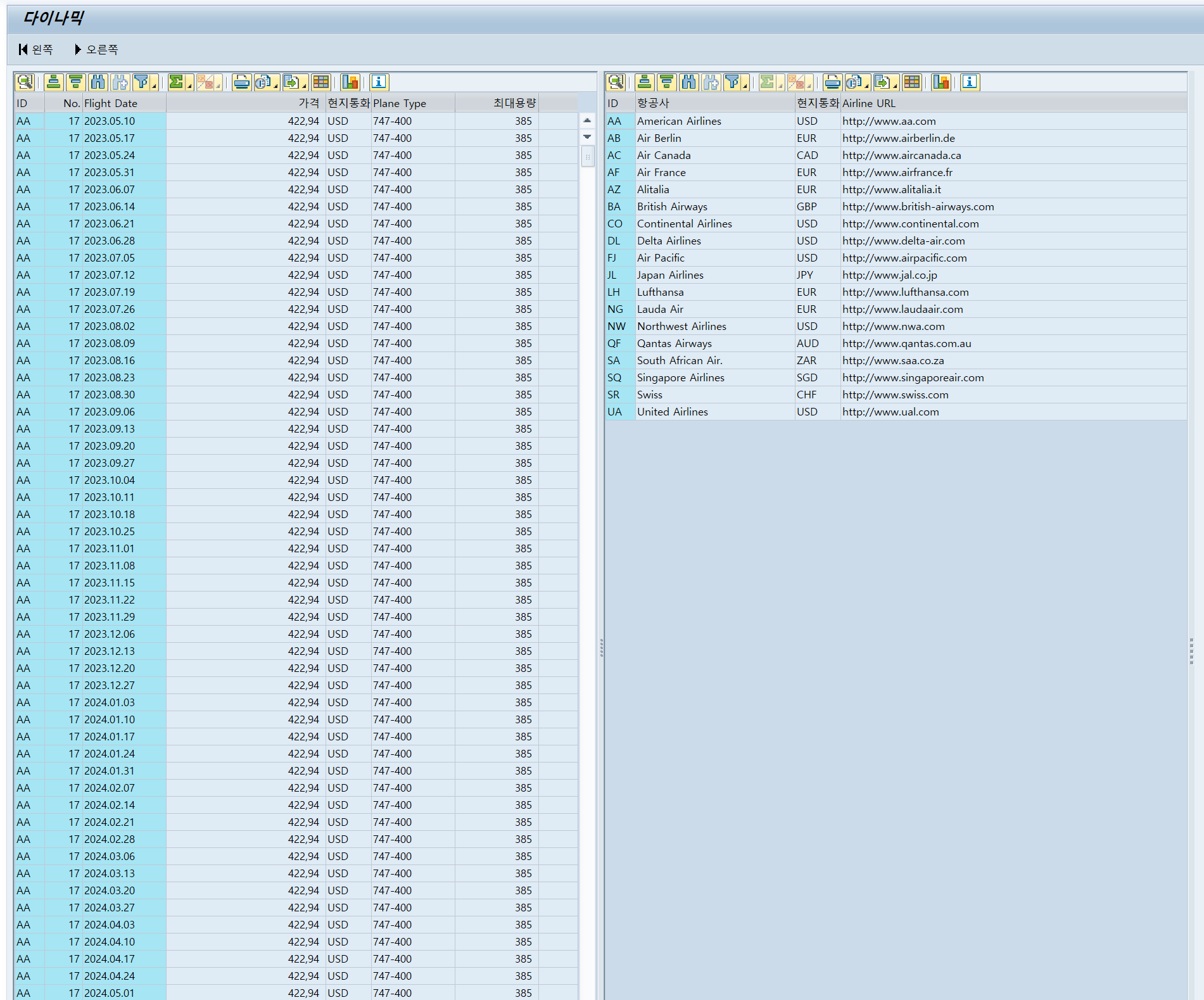Image resolution: width=1204 pixels, height=1000 pixels.
Task: Open layout settings in right airlines grid
Action: click(912, 82)
